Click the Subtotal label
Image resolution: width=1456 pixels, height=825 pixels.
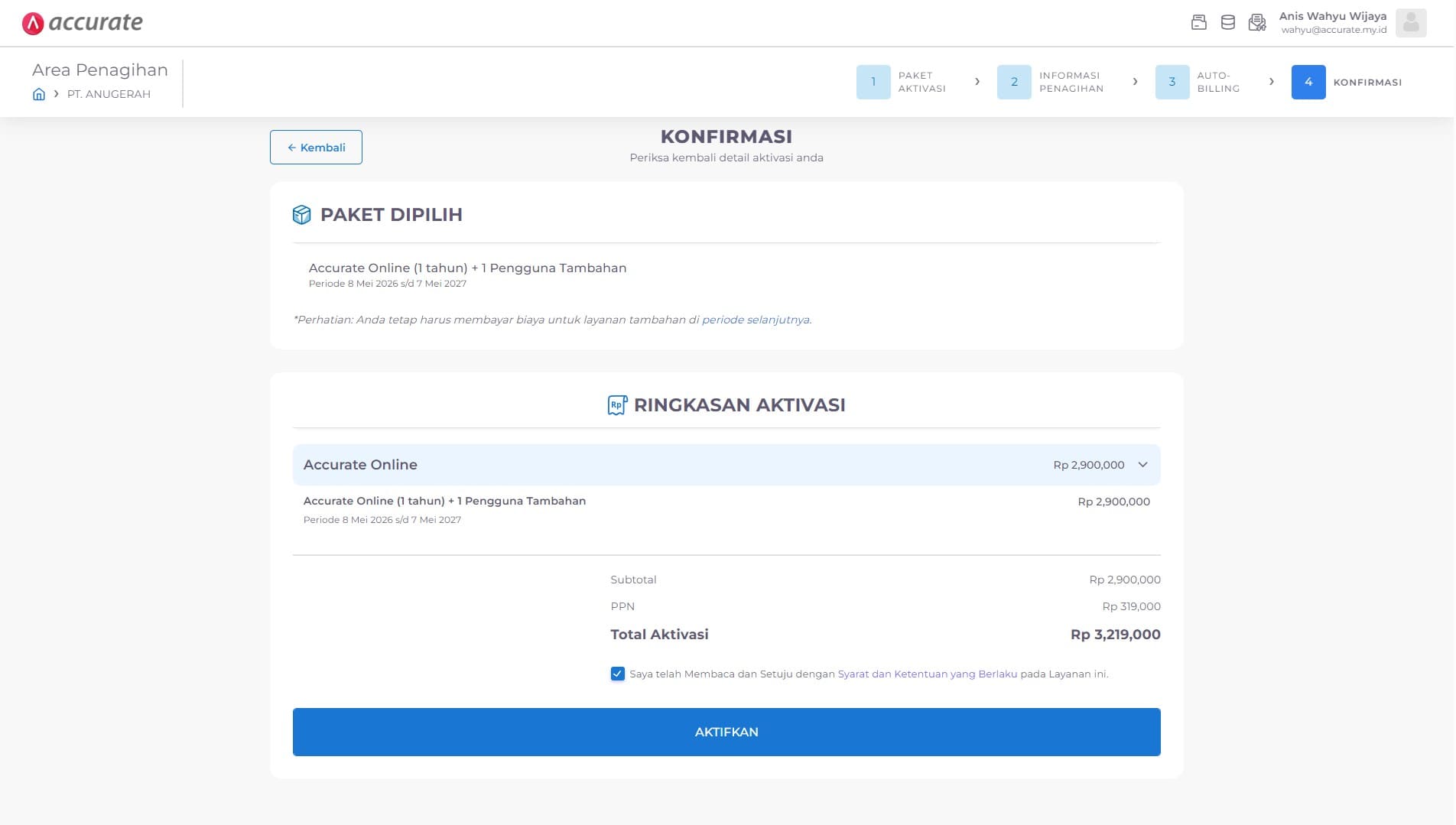pyautogui.click(x=633, y=580)
